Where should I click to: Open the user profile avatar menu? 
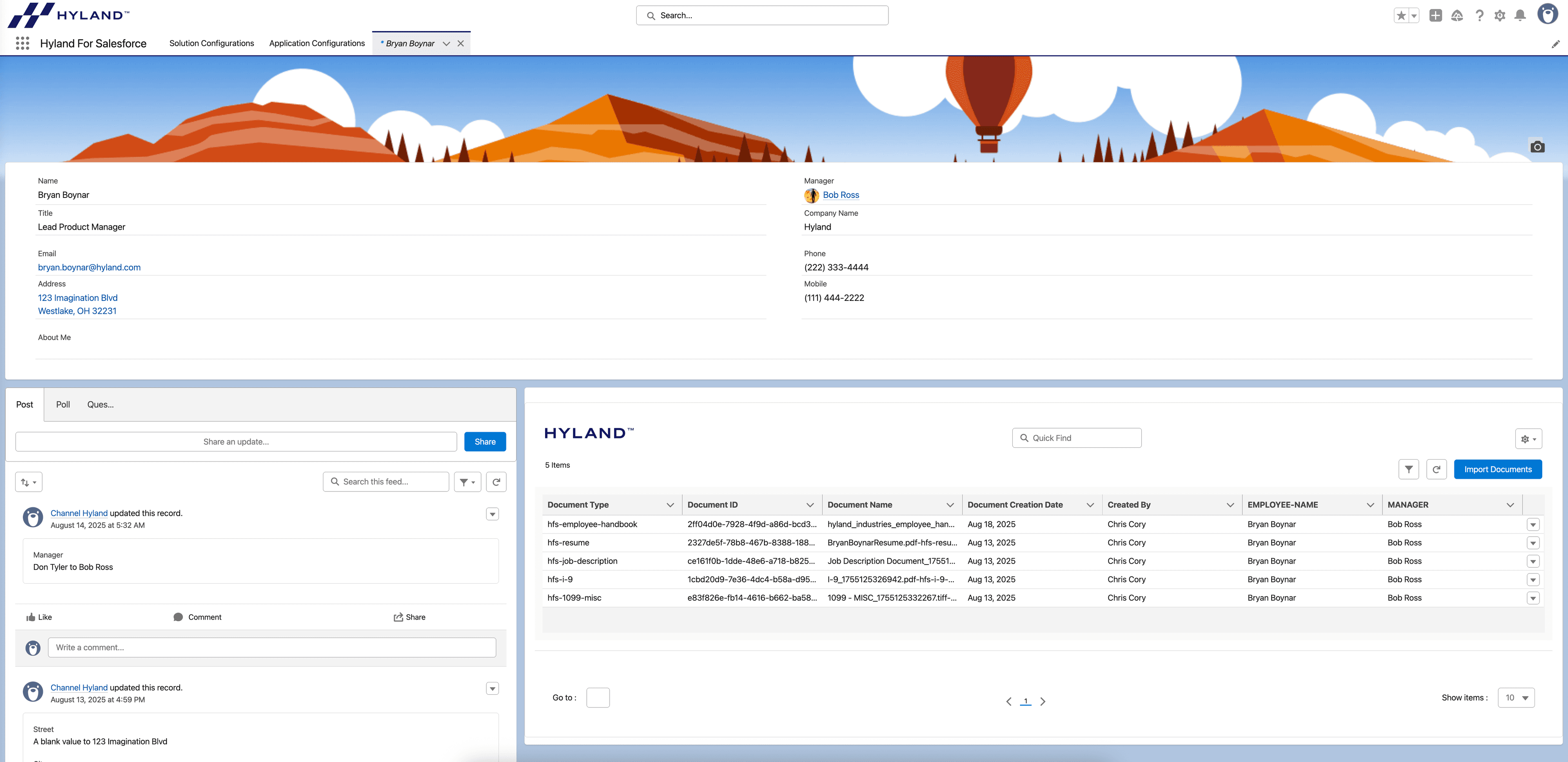tap(1547, 14)
